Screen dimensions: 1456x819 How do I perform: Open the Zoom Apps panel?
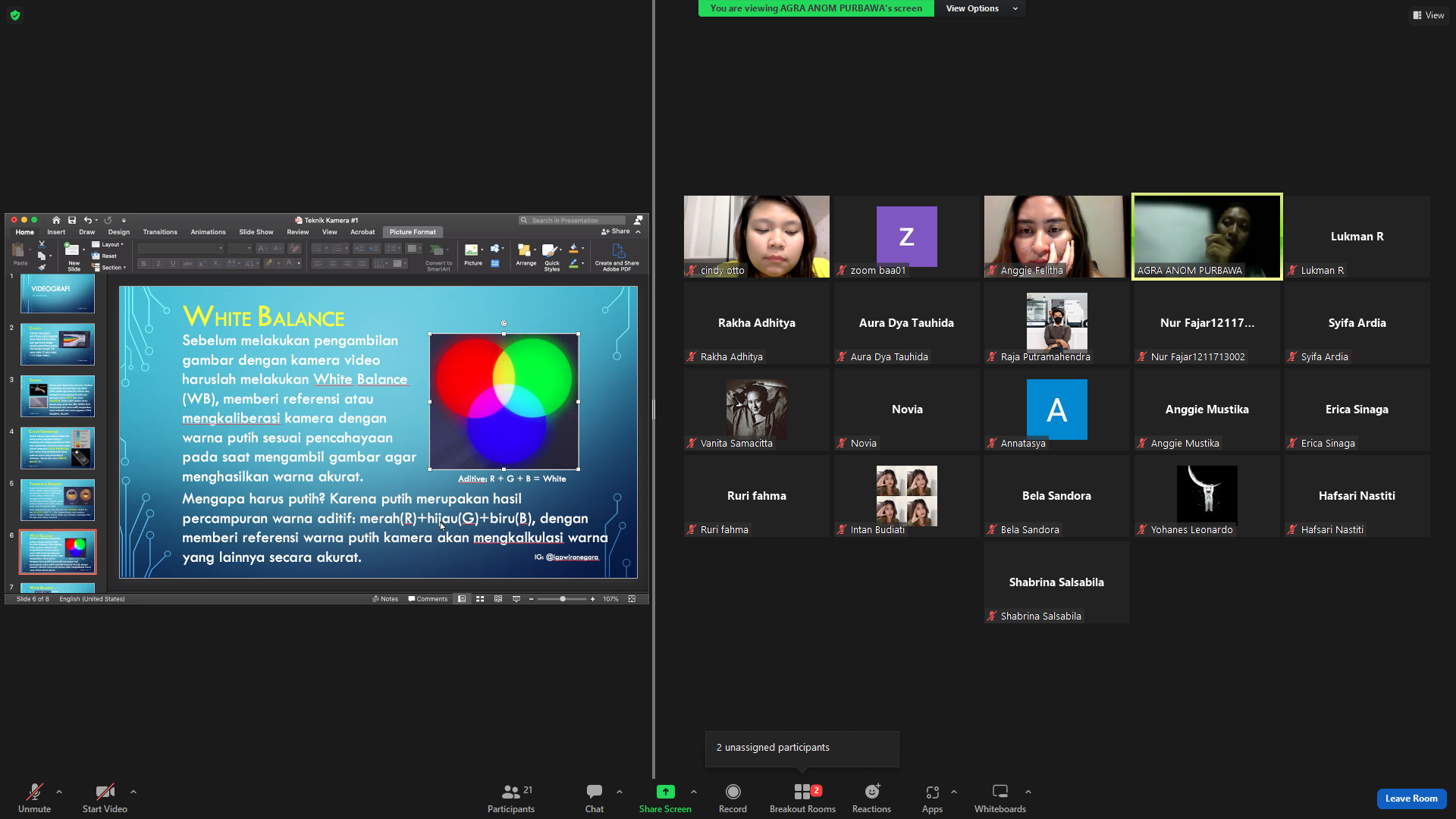[x=932, y=799]
